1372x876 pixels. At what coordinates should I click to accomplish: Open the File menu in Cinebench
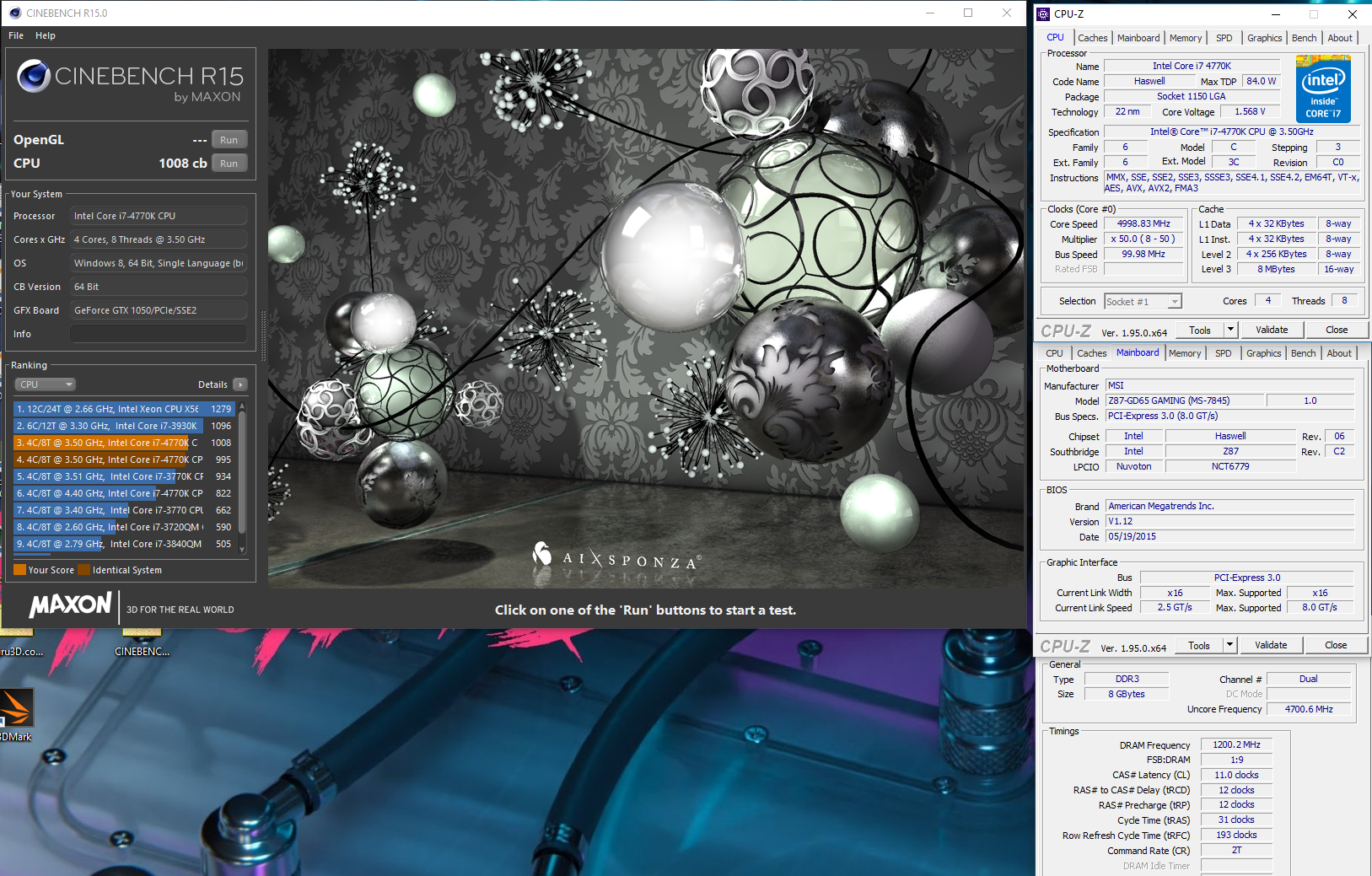coord(16,35)
